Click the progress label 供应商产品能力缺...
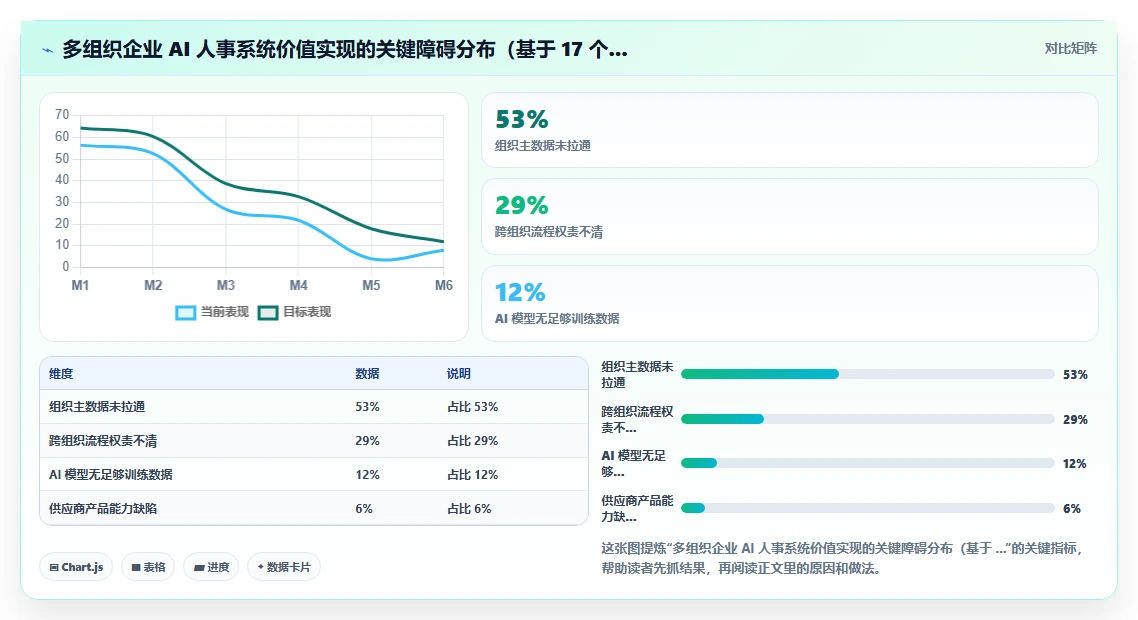 click(637, 508)
